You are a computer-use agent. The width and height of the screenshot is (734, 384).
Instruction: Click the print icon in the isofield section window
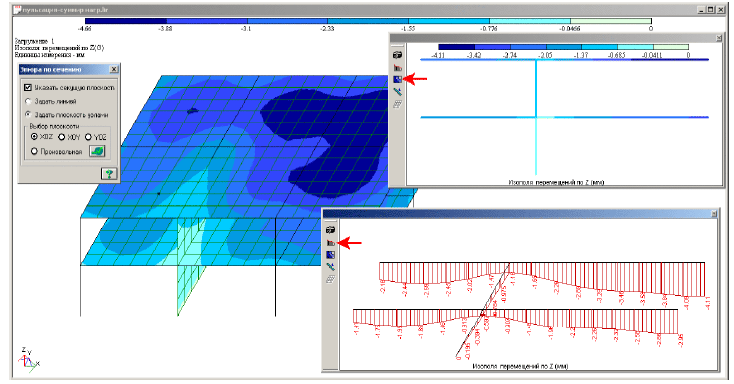click(x=397, y=55)
